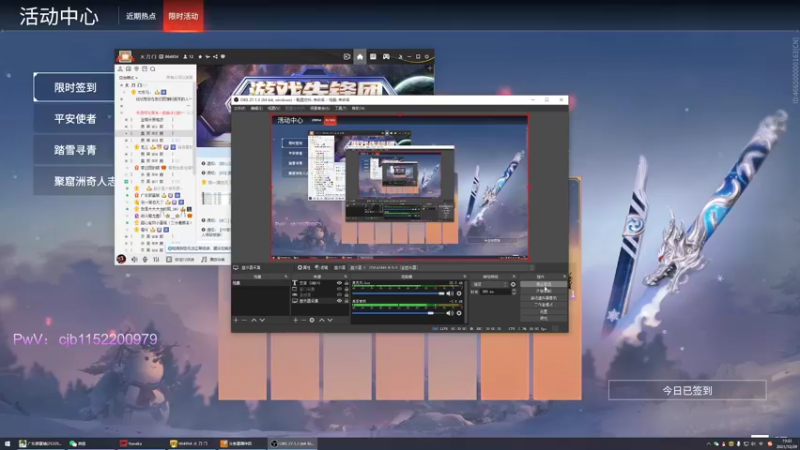Image resolution: width=800 pixels, height=450 pixels.
Task: Open the 帮助 menu in OBS
Action: 358,108
